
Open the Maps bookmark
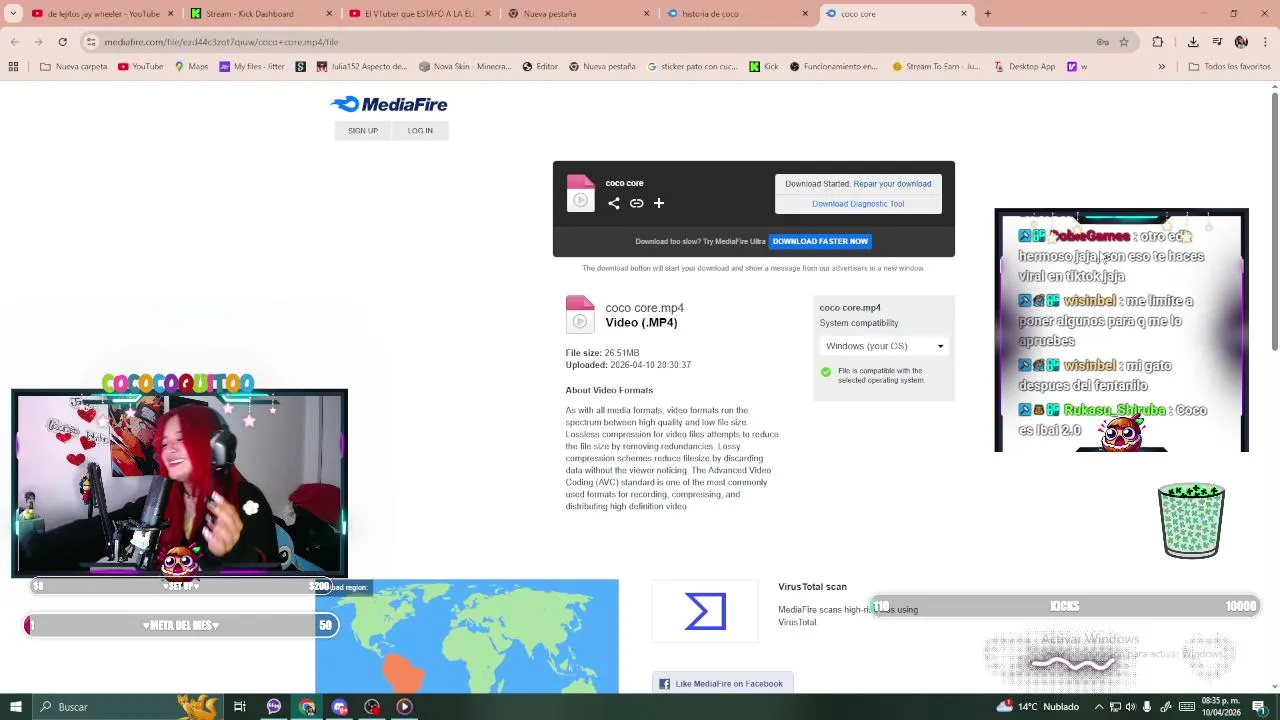click(x=191, y=67)
